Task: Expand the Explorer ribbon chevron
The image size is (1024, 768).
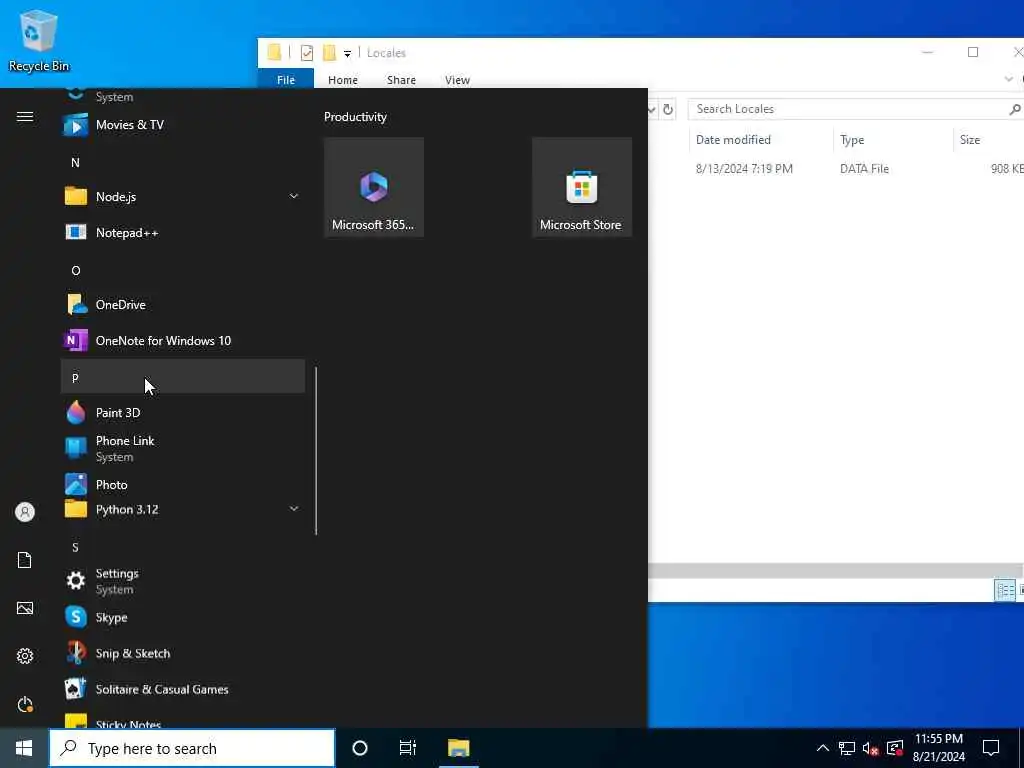Action: pos(1008,80)
